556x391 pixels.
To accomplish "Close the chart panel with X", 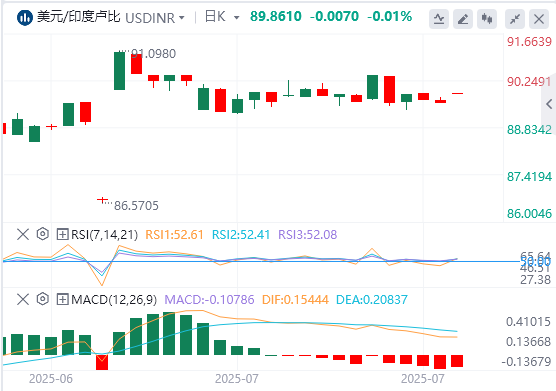I will (x=539, y=18).
